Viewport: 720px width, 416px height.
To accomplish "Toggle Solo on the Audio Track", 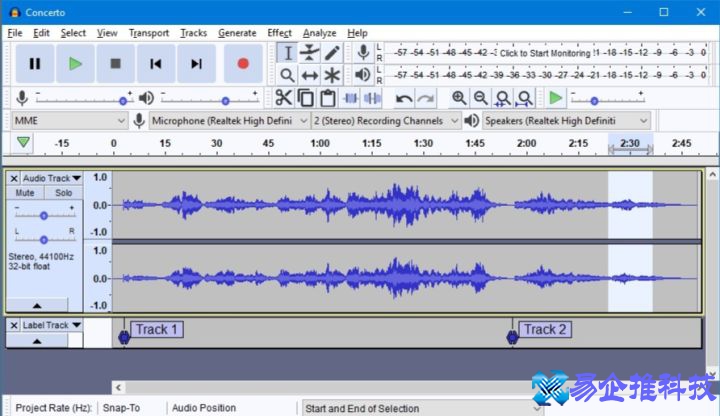I will (x=63, y=193).
